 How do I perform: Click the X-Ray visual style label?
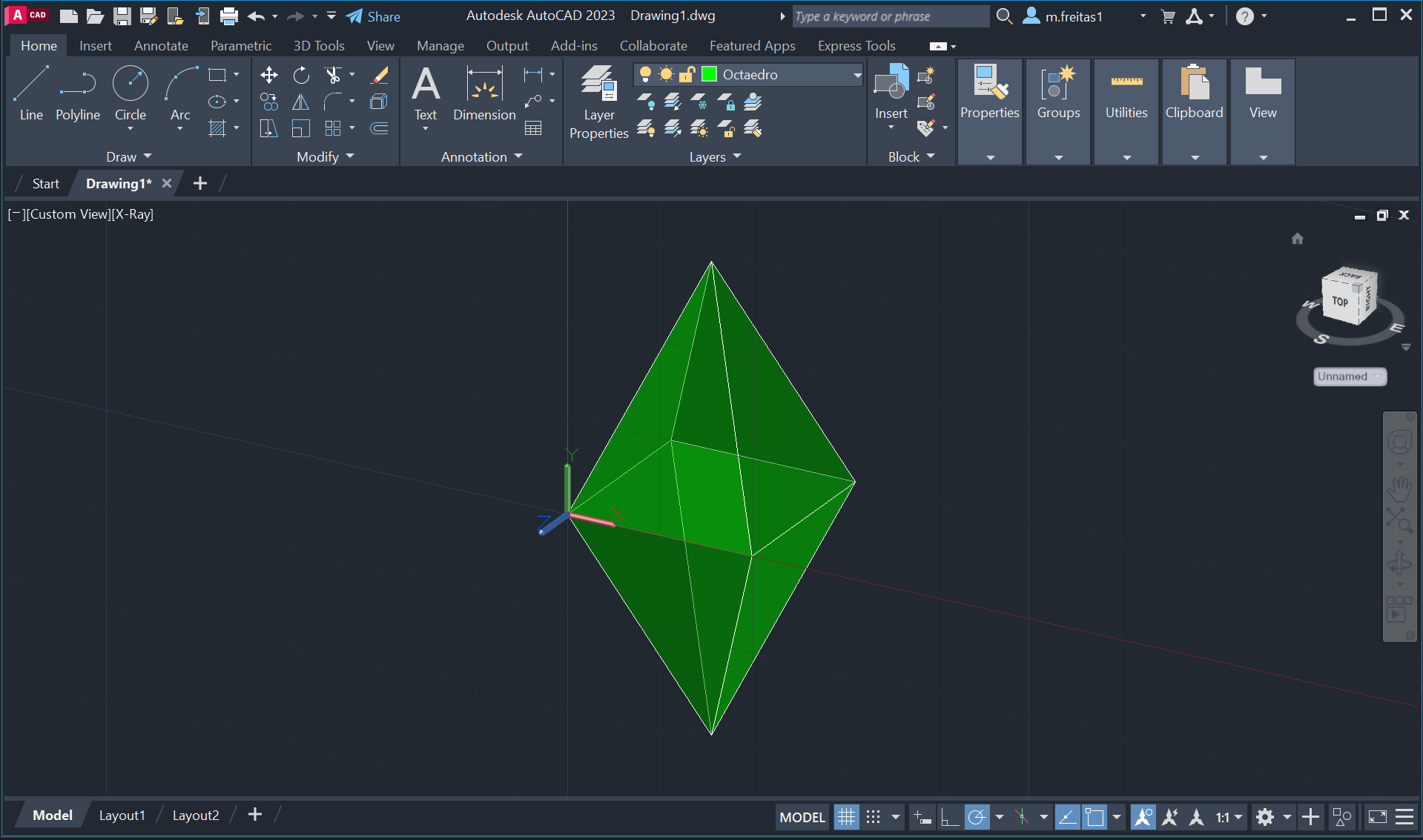coord(133,214)
